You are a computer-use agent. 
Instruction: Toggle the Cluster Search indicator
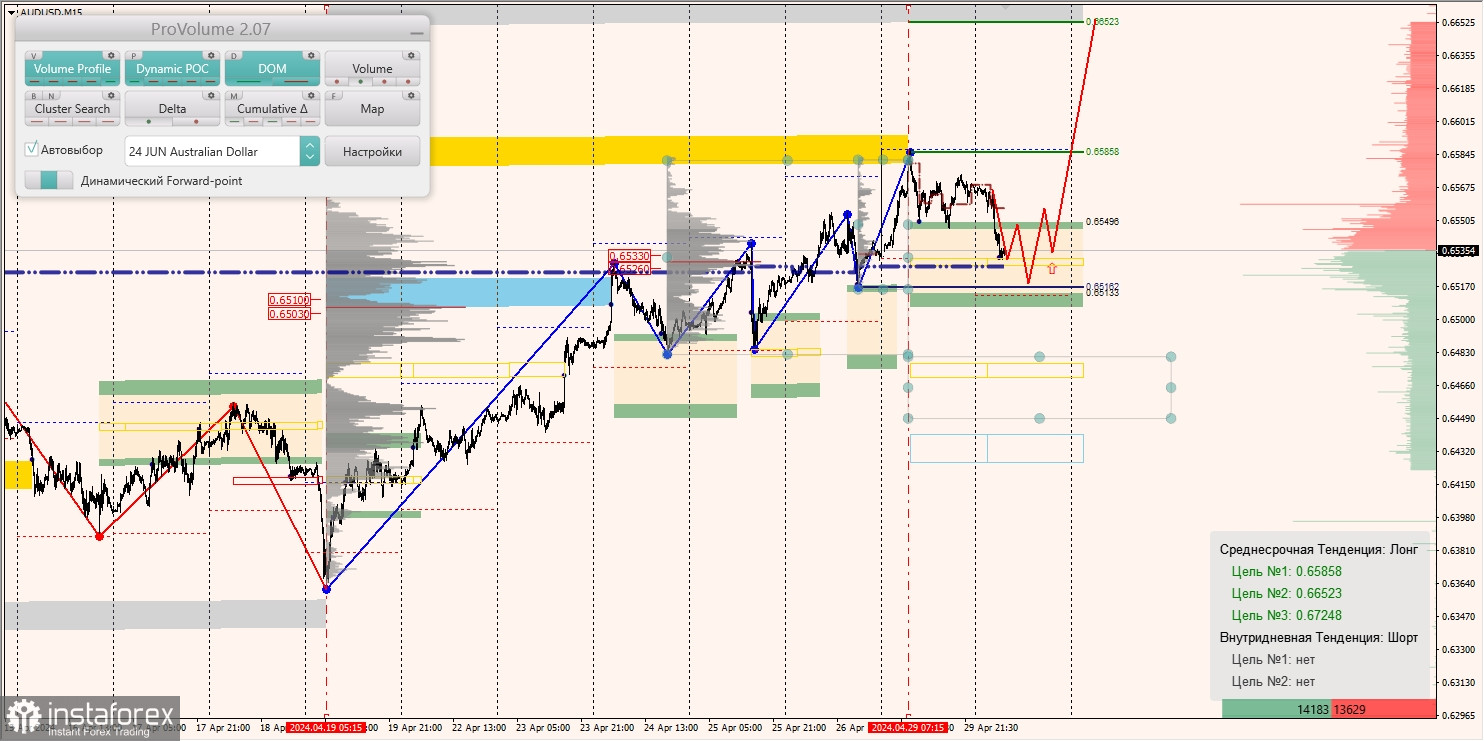point(72,109)
